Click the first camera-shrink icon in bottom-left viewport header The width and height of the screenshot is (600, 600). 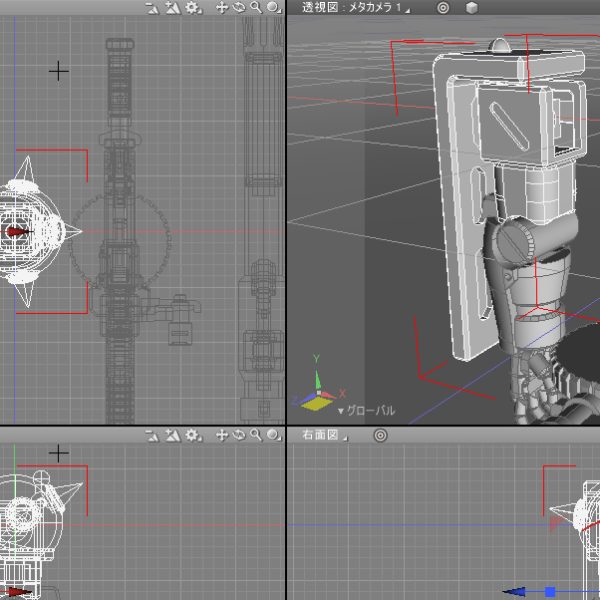tap(153, 436)
